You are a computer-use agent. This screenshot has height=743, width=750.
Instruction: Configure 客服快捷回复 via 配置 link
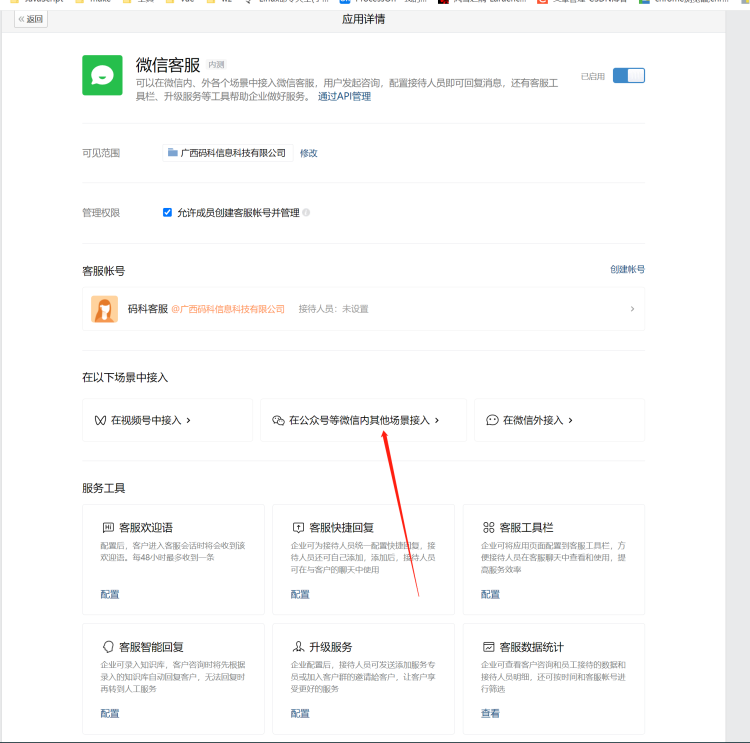point(300,594)
